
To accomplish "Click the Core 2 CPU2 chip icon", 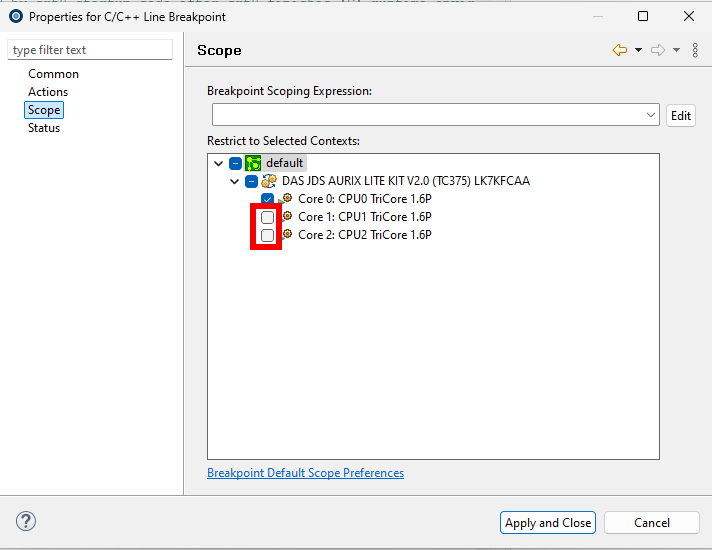I will pyautogui.click(x=287, y=234).
